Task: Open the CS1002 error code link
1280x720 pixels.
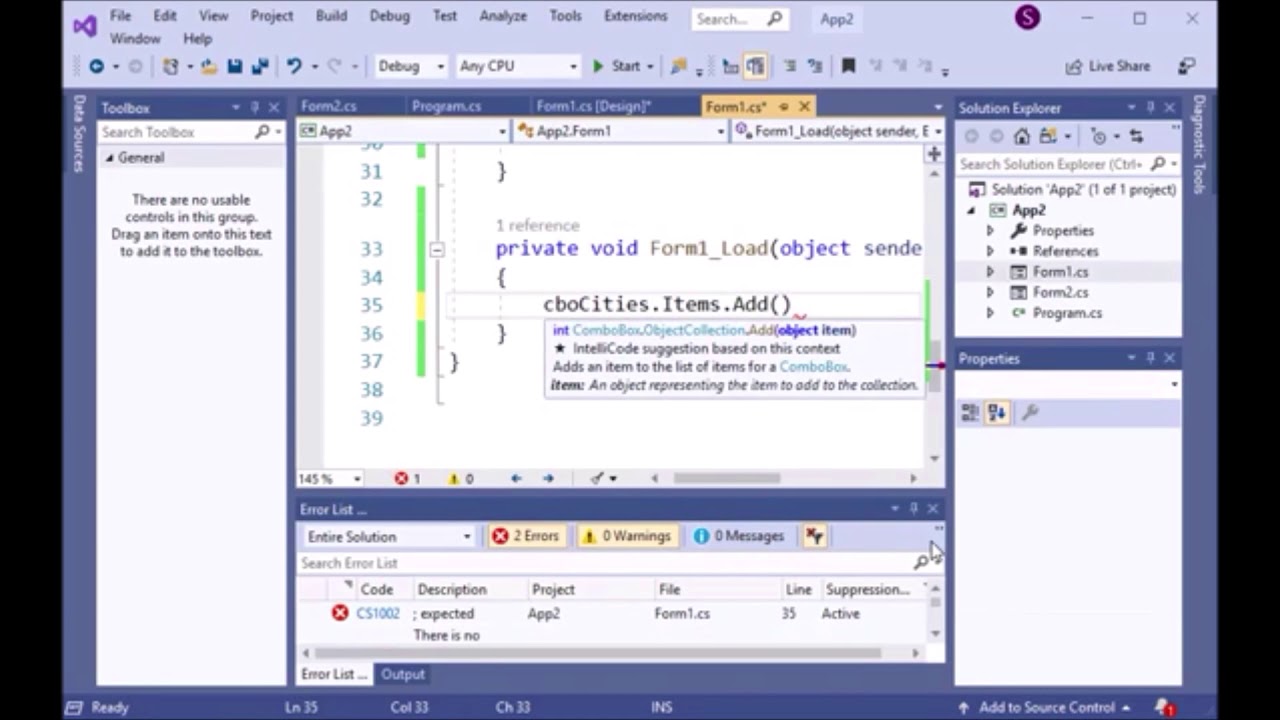Action: point(378,613)
